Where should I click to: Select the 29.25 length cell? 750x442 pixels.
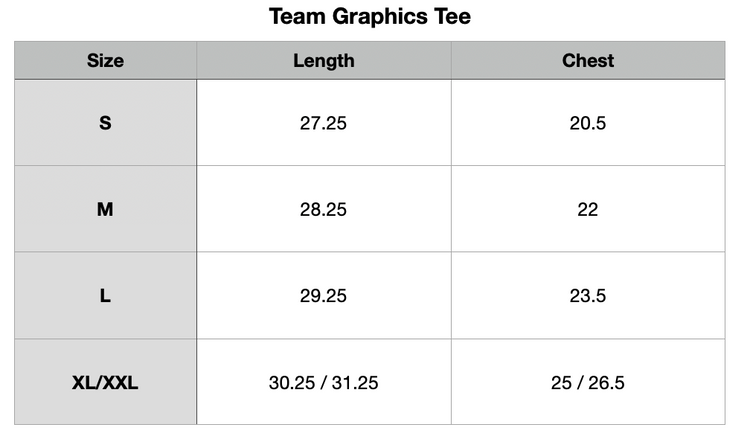(x=323, y=296)
